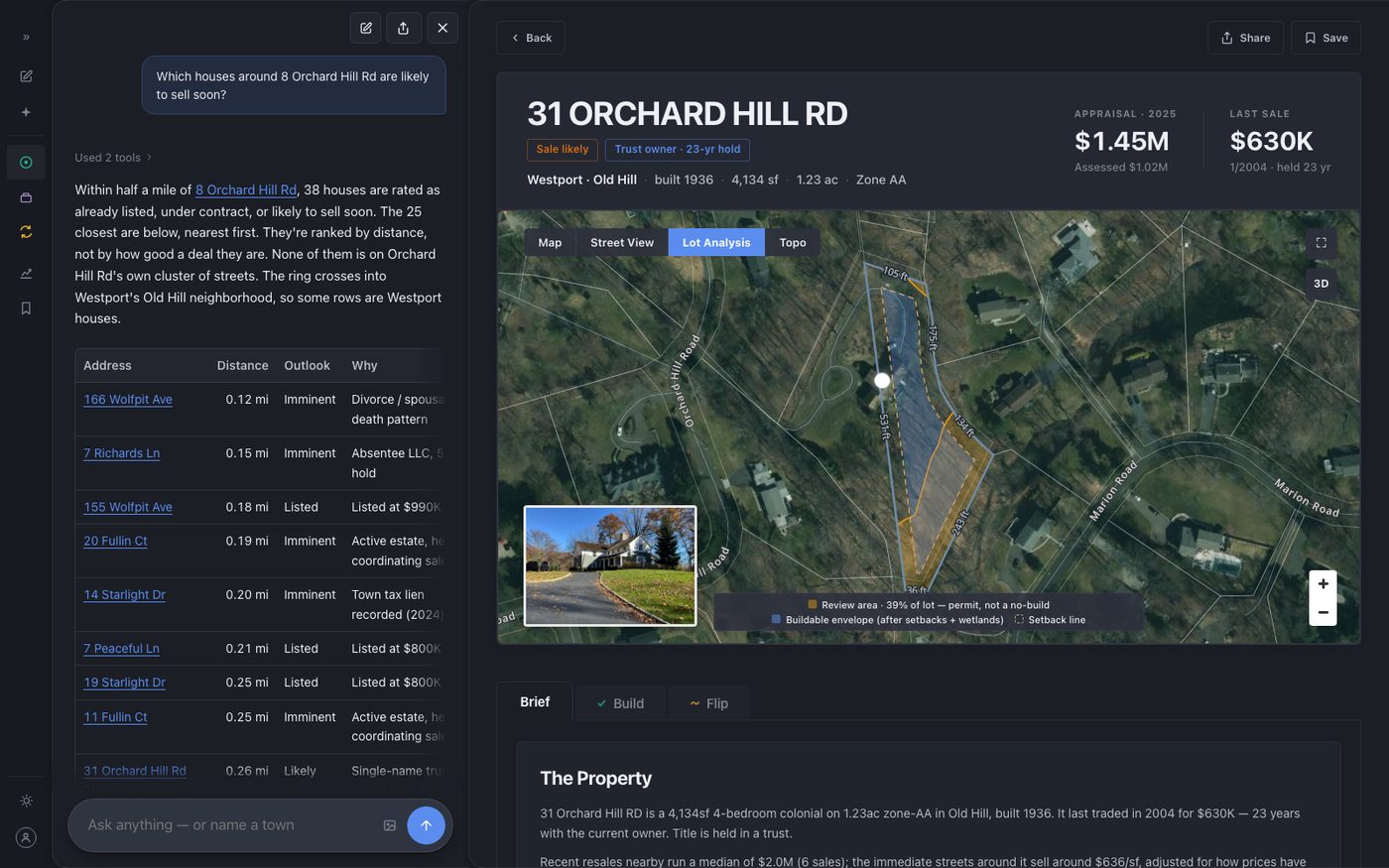Click the Share button at top right
Viewport: 1389px width, 868px height.
click(x=1245, y=38)
